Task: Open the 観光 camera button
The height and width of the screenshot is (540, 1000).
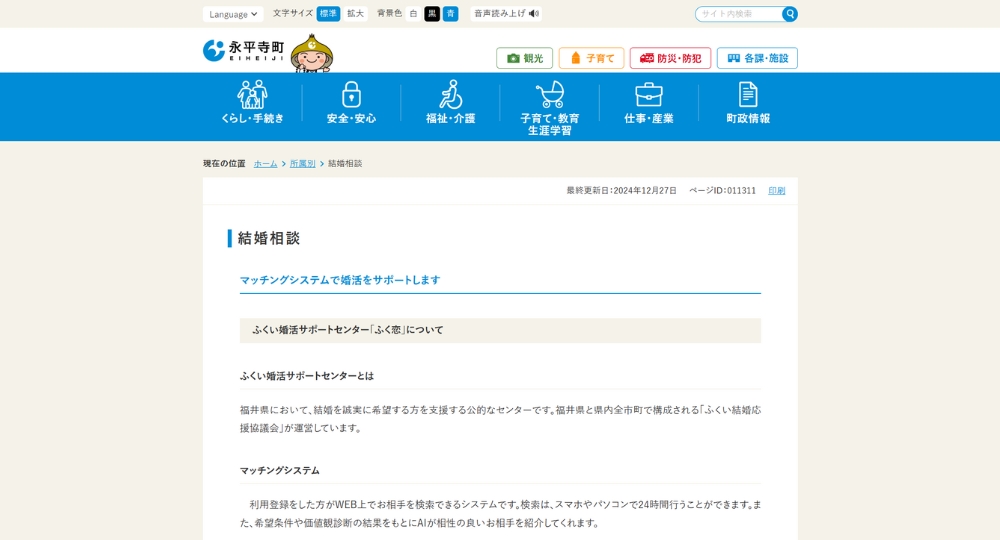Action: click(x=524, y=58)
